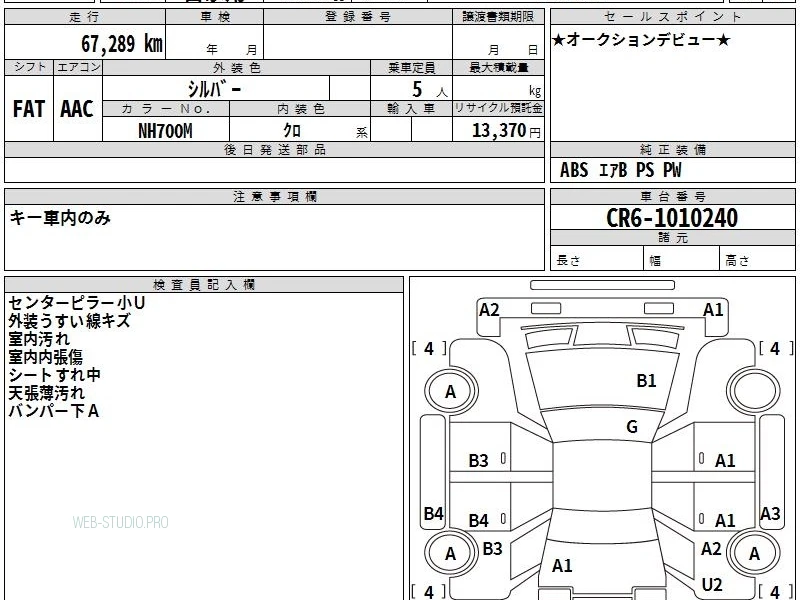Click the 幅 dimension field
This screenshot has height=600, width=800.
coord(682,260)
